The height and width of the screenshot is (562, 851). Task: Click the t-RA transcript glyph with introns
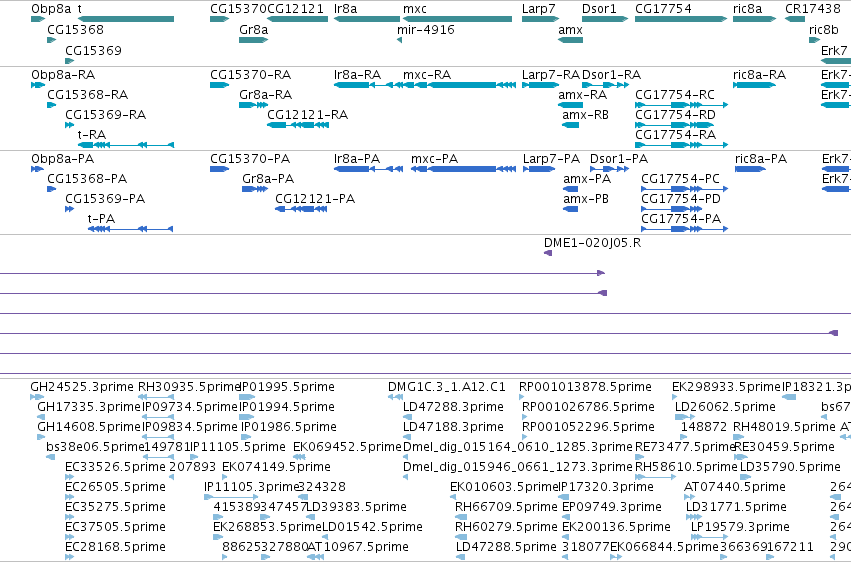point(126,145)
